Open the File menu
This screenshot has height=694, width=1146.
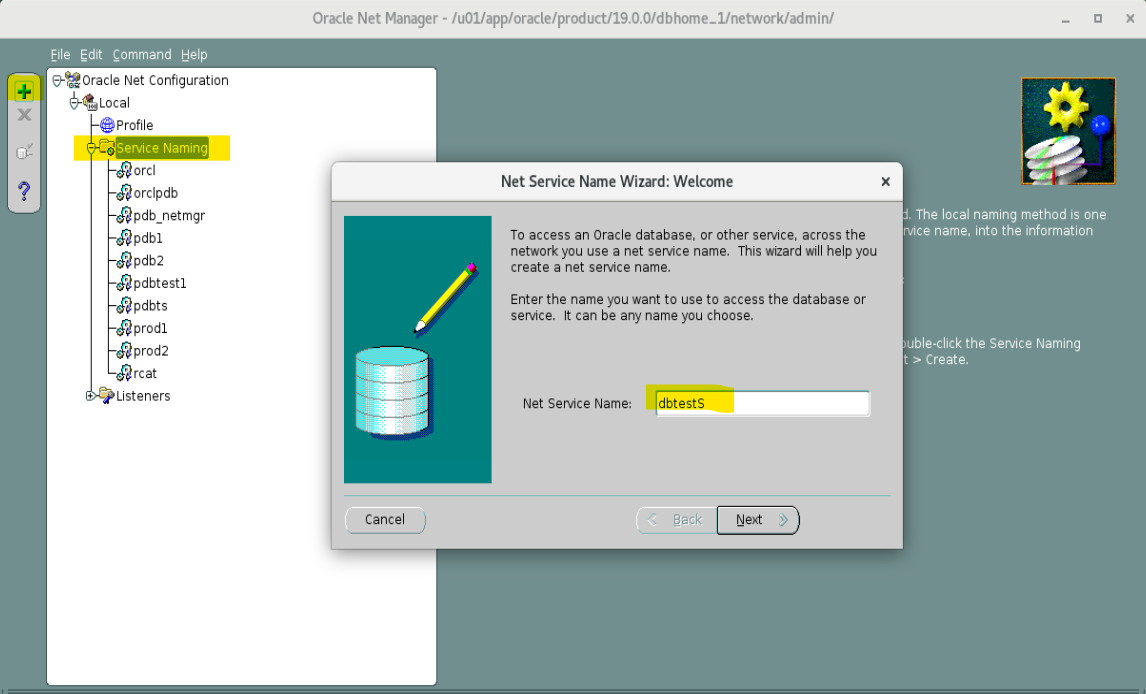[60, 55]
